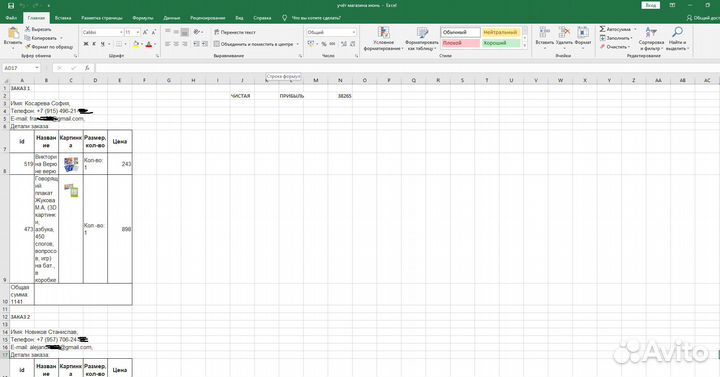
Task: Expand the cell styles gallery
Action: pos(525,45)
